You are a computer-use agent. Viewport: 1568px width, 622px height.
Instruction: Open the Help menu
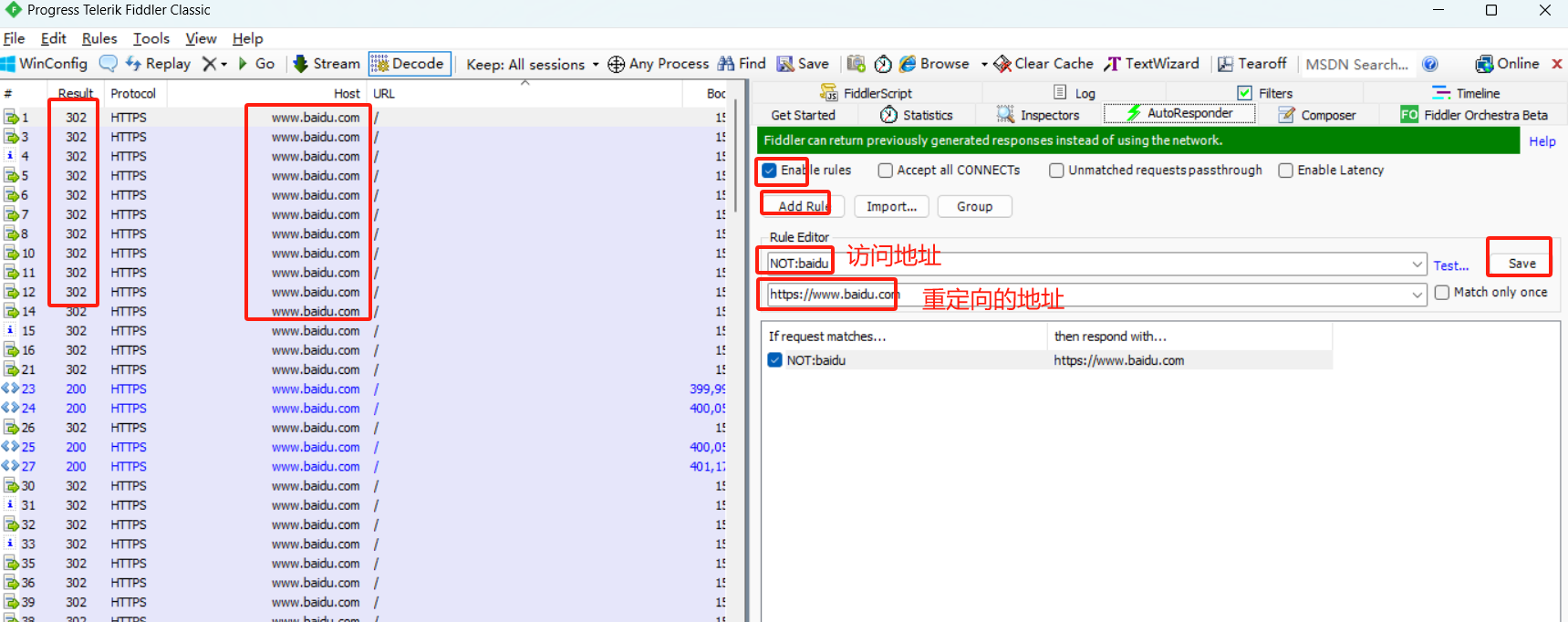click(x=247, y=38)
